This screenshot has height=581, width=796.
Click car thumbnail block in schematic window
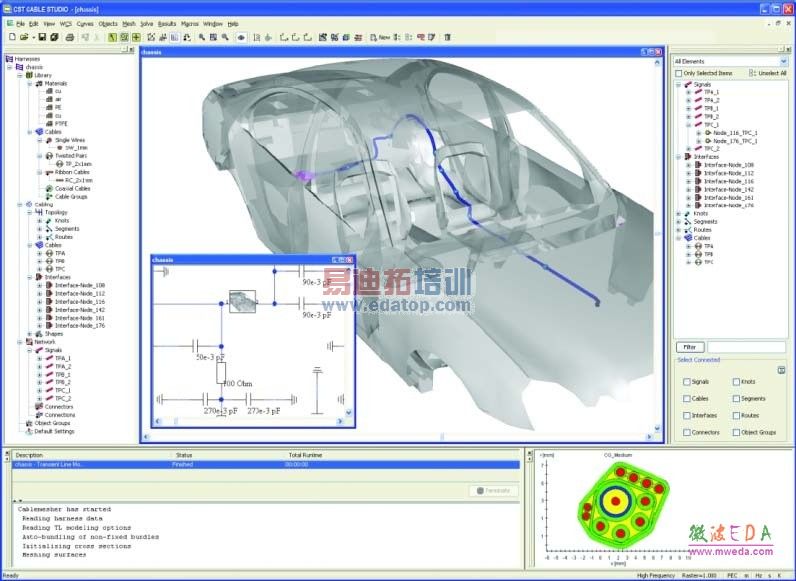coord(242,301)
